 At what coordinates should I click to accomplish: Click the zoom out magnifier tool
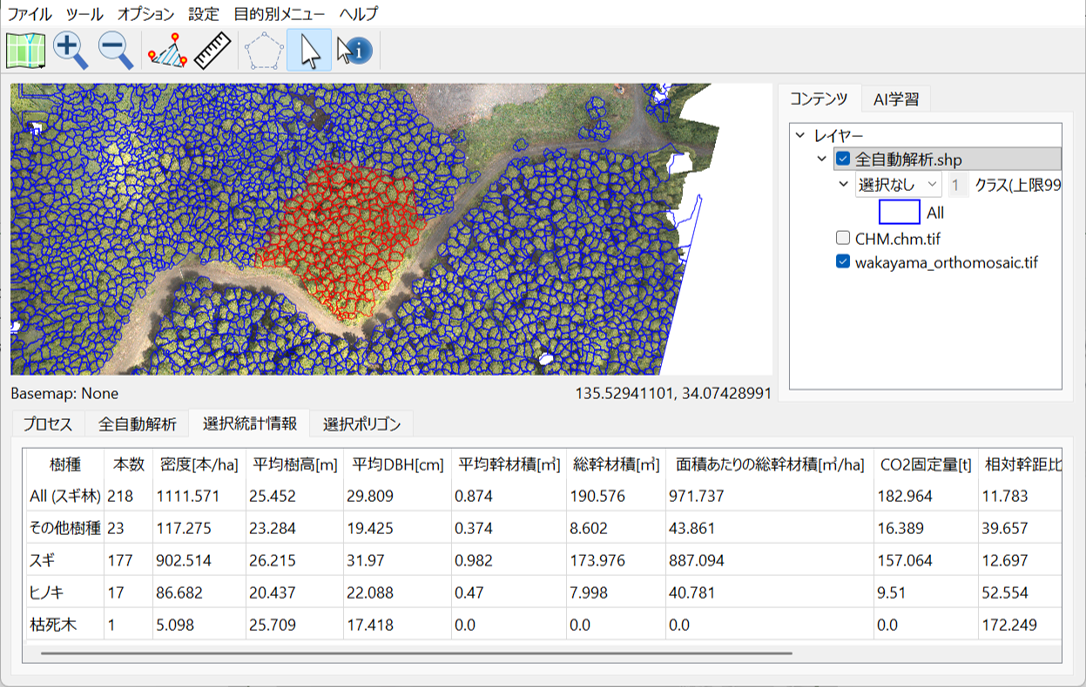coord(116,50)
